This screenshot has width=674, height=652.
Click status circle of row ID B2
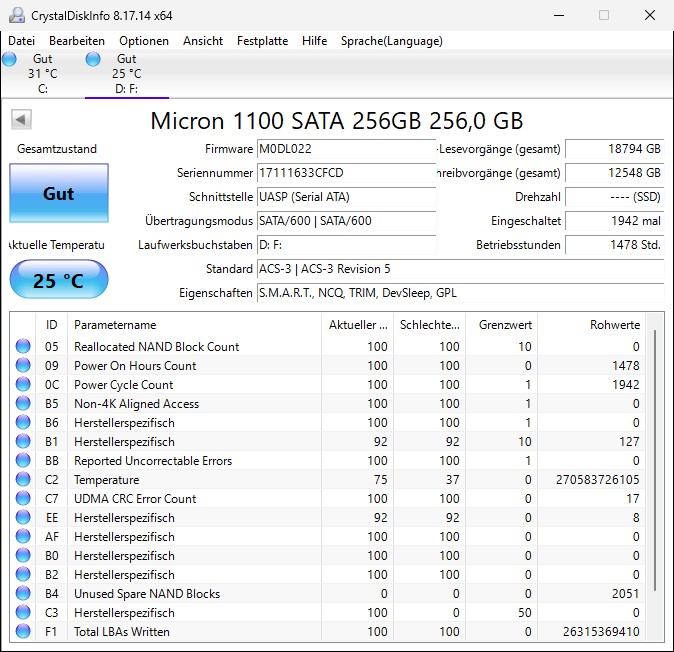(x=23, y=574)
